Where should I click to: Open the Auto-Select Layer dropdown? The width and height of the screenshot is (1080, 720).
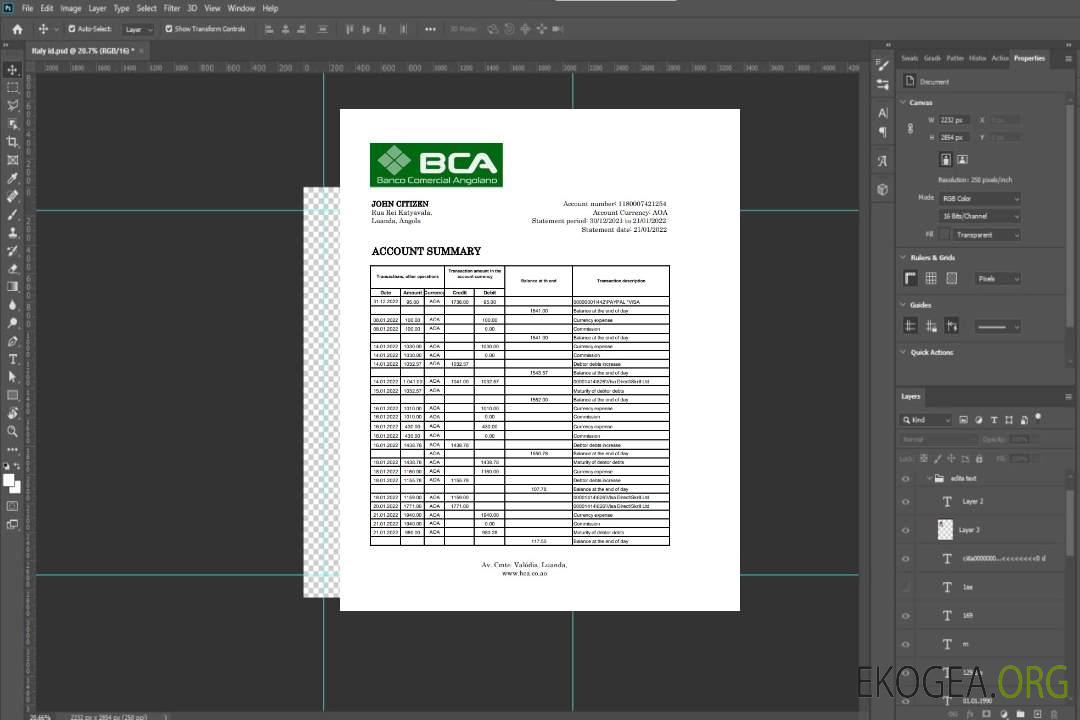coord(138,29)
